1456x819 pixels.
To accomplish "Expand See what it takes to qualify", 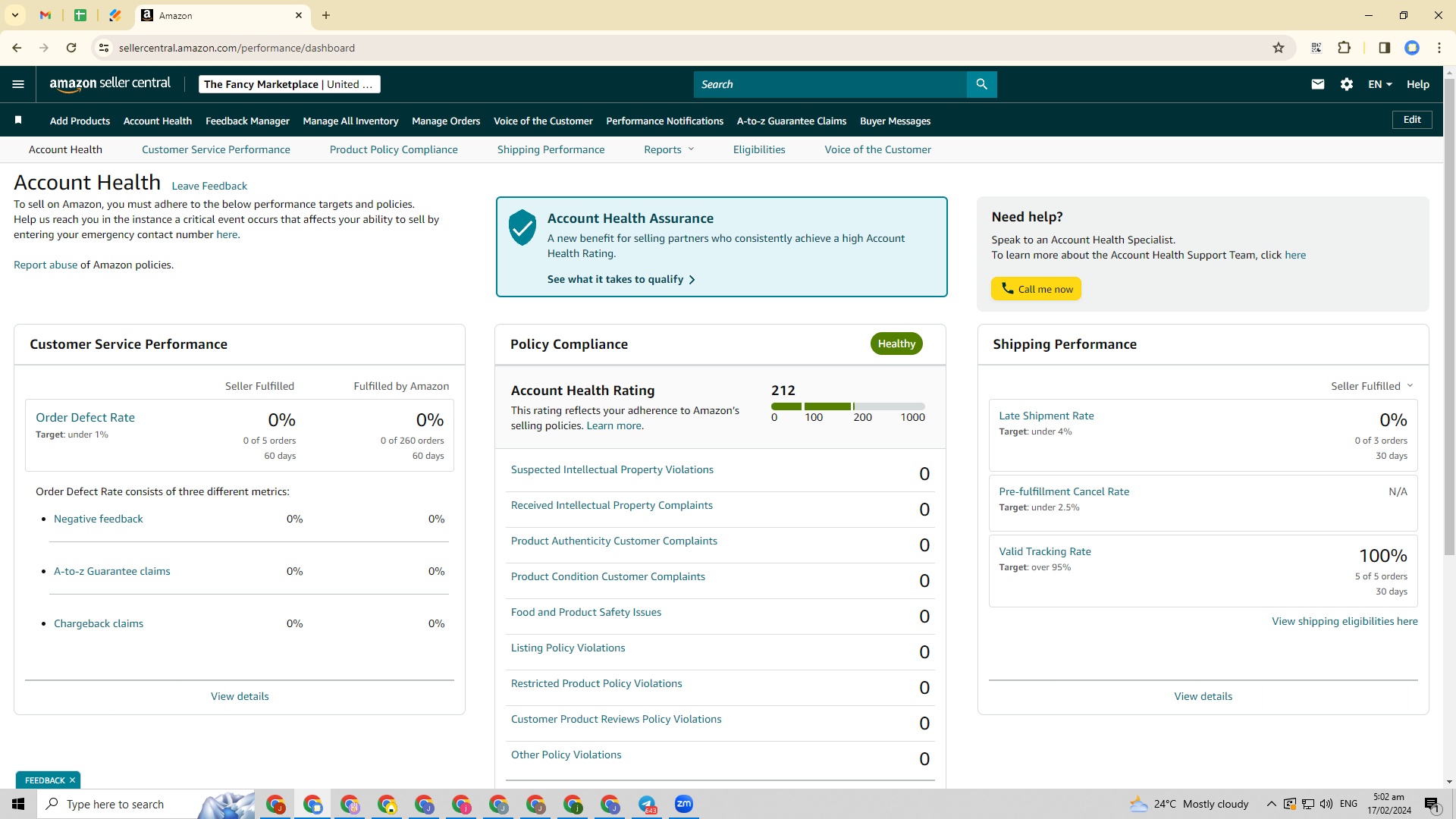I will tap(621, 279).
